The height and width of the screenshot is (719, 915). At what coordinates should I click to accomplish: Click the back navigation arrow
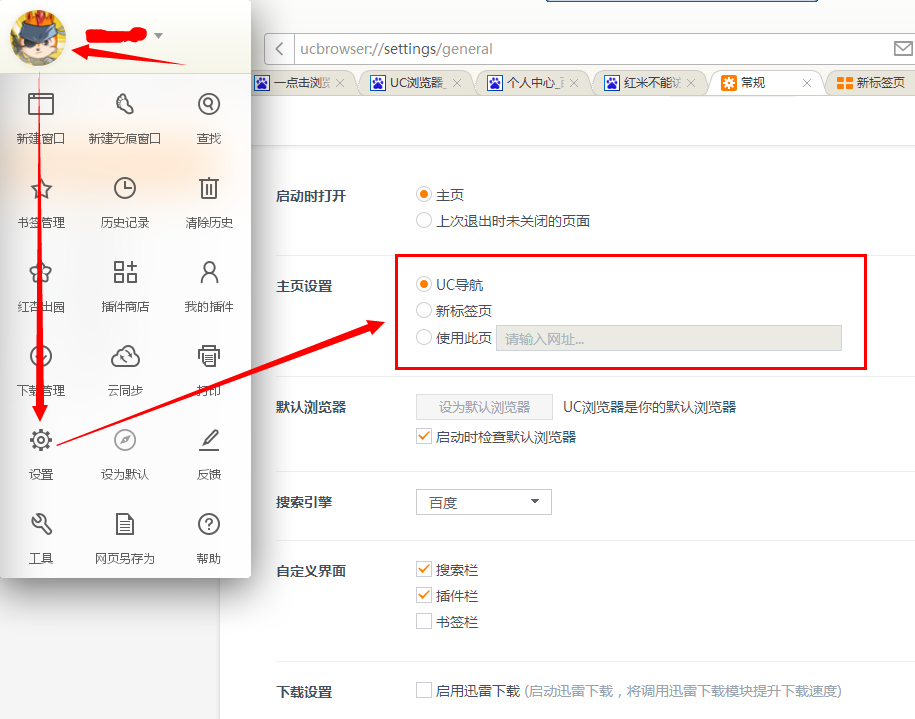point(280,49)
